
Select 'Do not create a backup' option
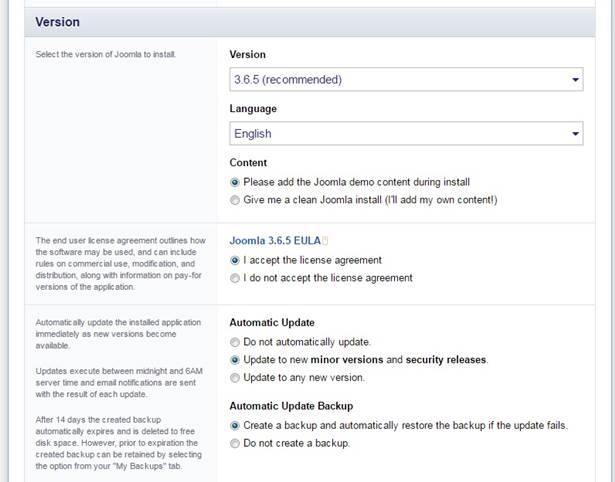(235, 443)
